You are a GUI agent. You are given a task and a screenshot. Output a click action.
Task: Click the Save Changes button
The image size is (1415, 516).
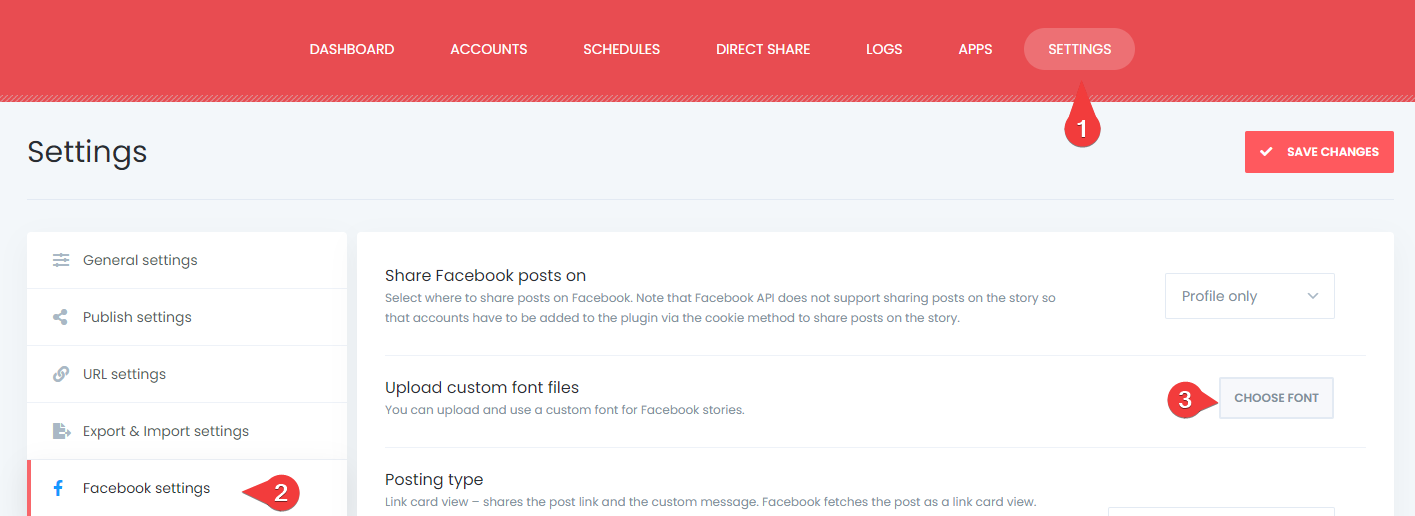point(1319,152)
